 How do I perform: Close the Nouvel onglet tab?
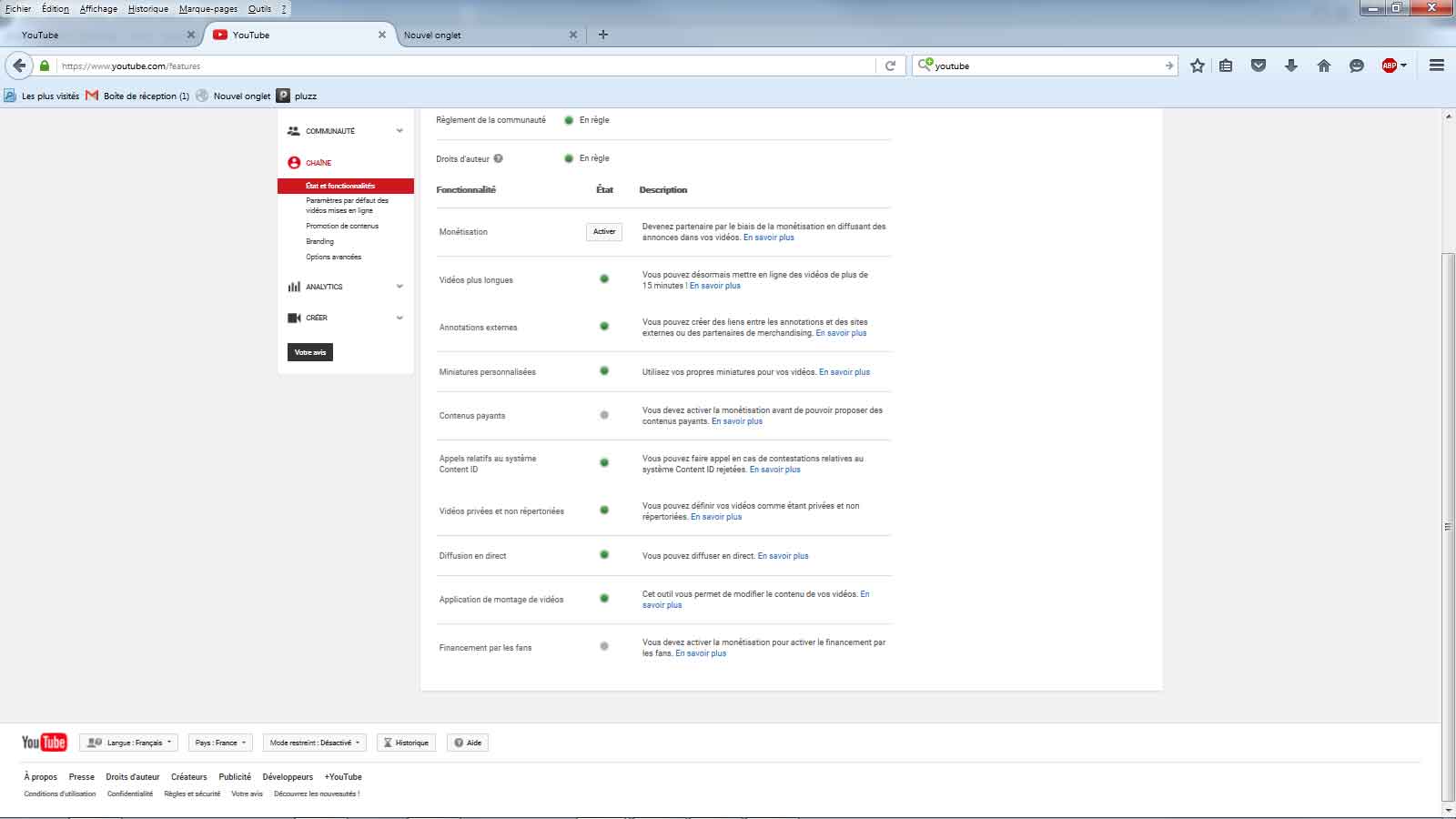(573, 35)
